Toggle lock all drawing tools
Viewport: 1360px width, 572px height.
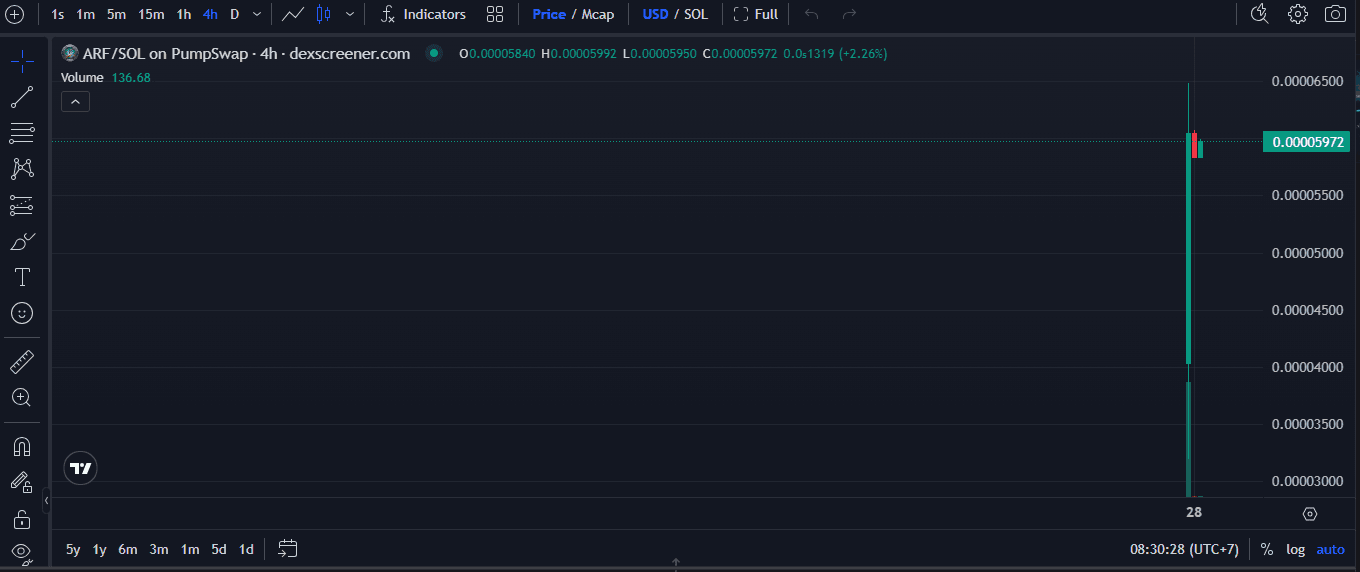tap(22, 519)
